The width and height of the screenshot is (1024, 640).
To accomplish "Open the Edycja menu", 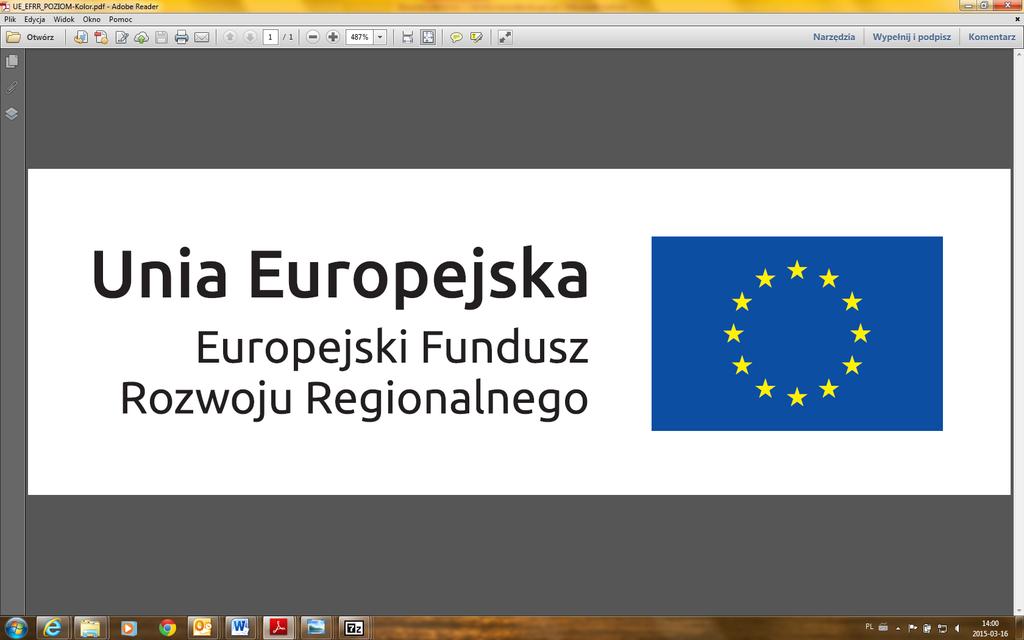I will [x=35, y=20].
